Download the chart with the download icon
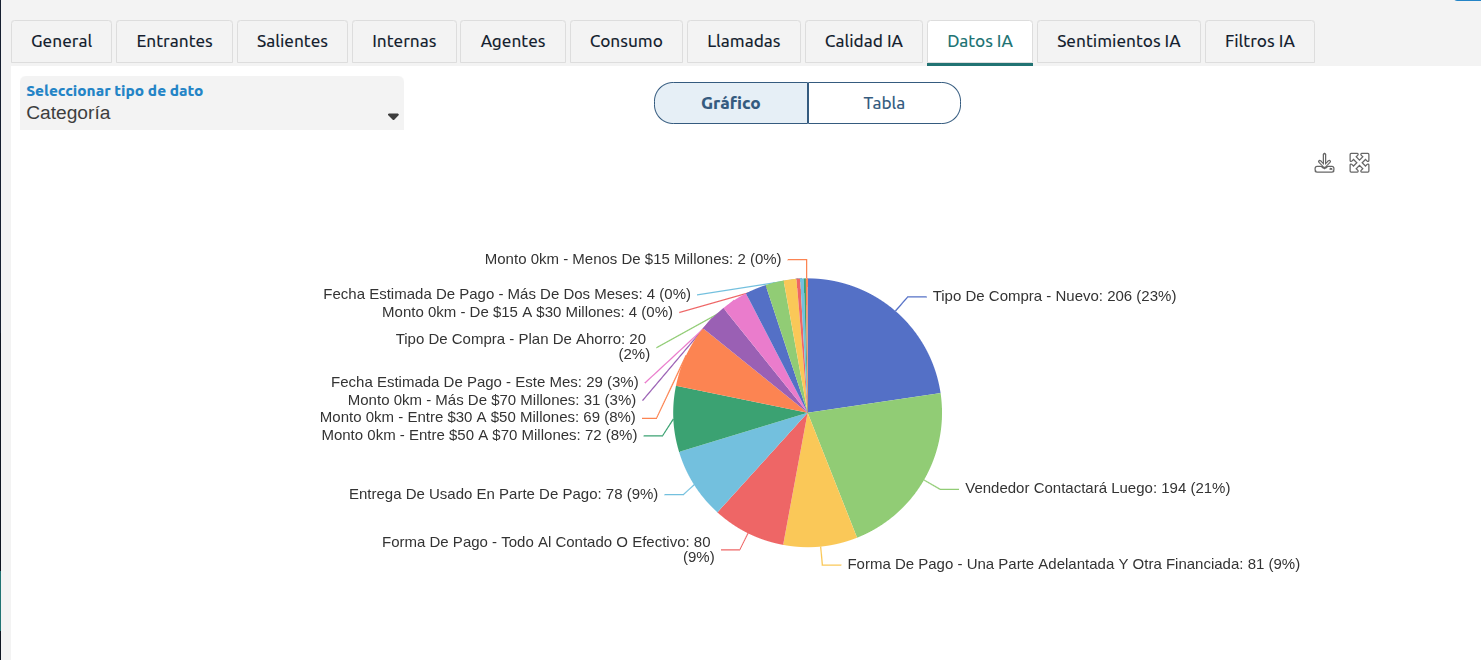This screenshot has height=660, width=1481. (x=1324, y=163)
